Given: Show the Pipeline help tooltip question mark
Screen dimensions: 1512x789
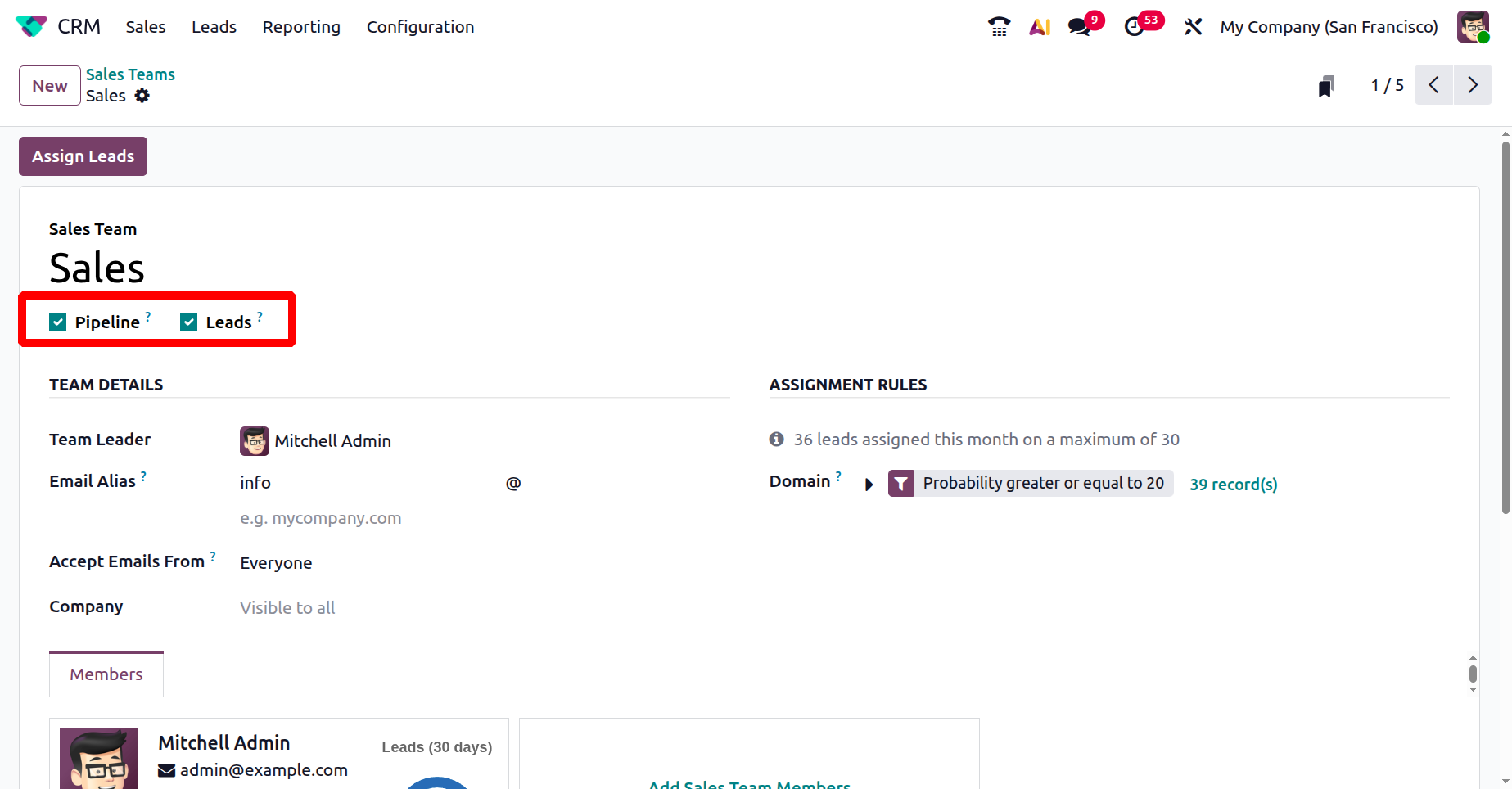Looking at the screenshot, I should [148, 316].
